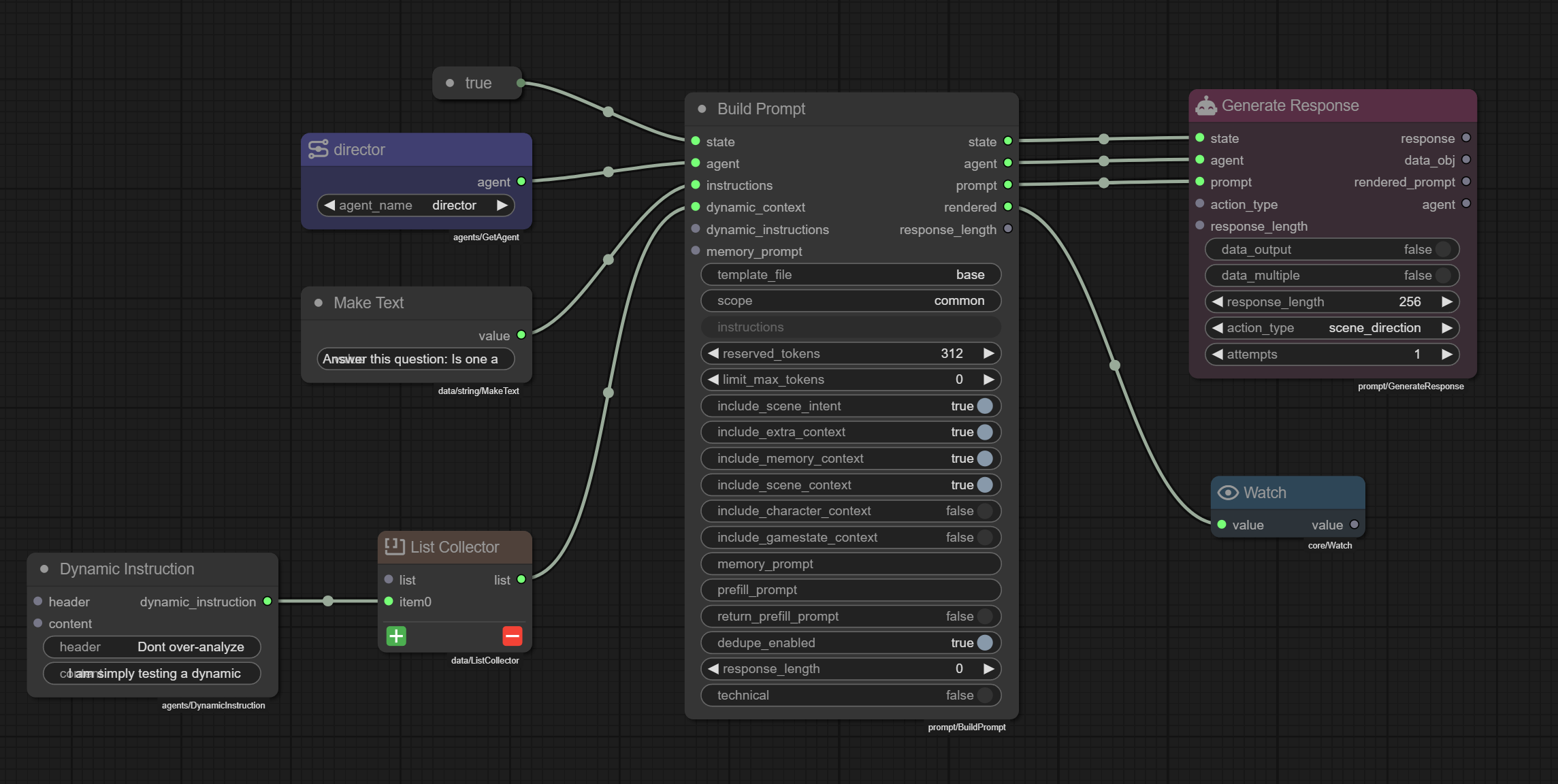This screenshot has height=784, width=1558.
Task: Edit the Make Text value field
Action: tap(415, 359)
